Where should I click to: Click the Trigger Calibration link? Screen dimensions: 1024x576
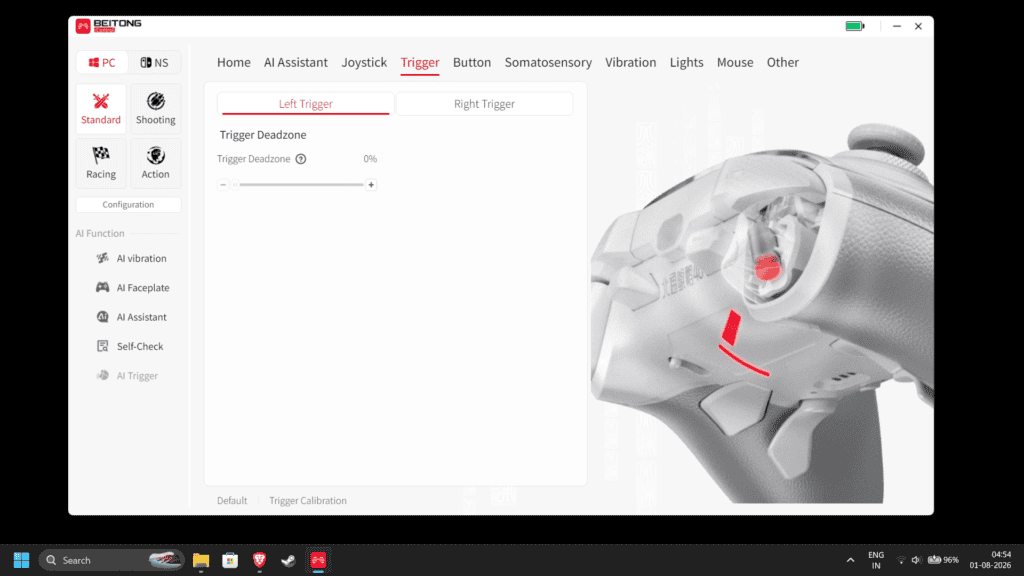pyautogui.click(x=308, y=500)
